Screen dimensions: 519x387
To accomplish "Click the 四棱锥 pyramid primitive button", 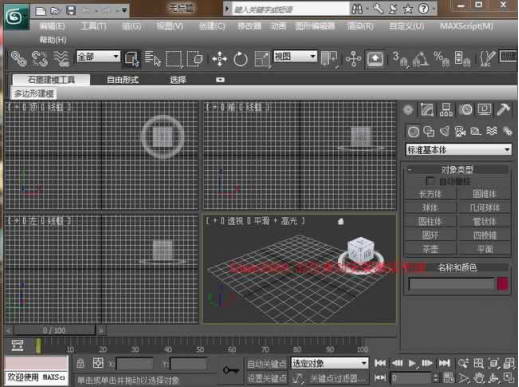I will 485,235.
